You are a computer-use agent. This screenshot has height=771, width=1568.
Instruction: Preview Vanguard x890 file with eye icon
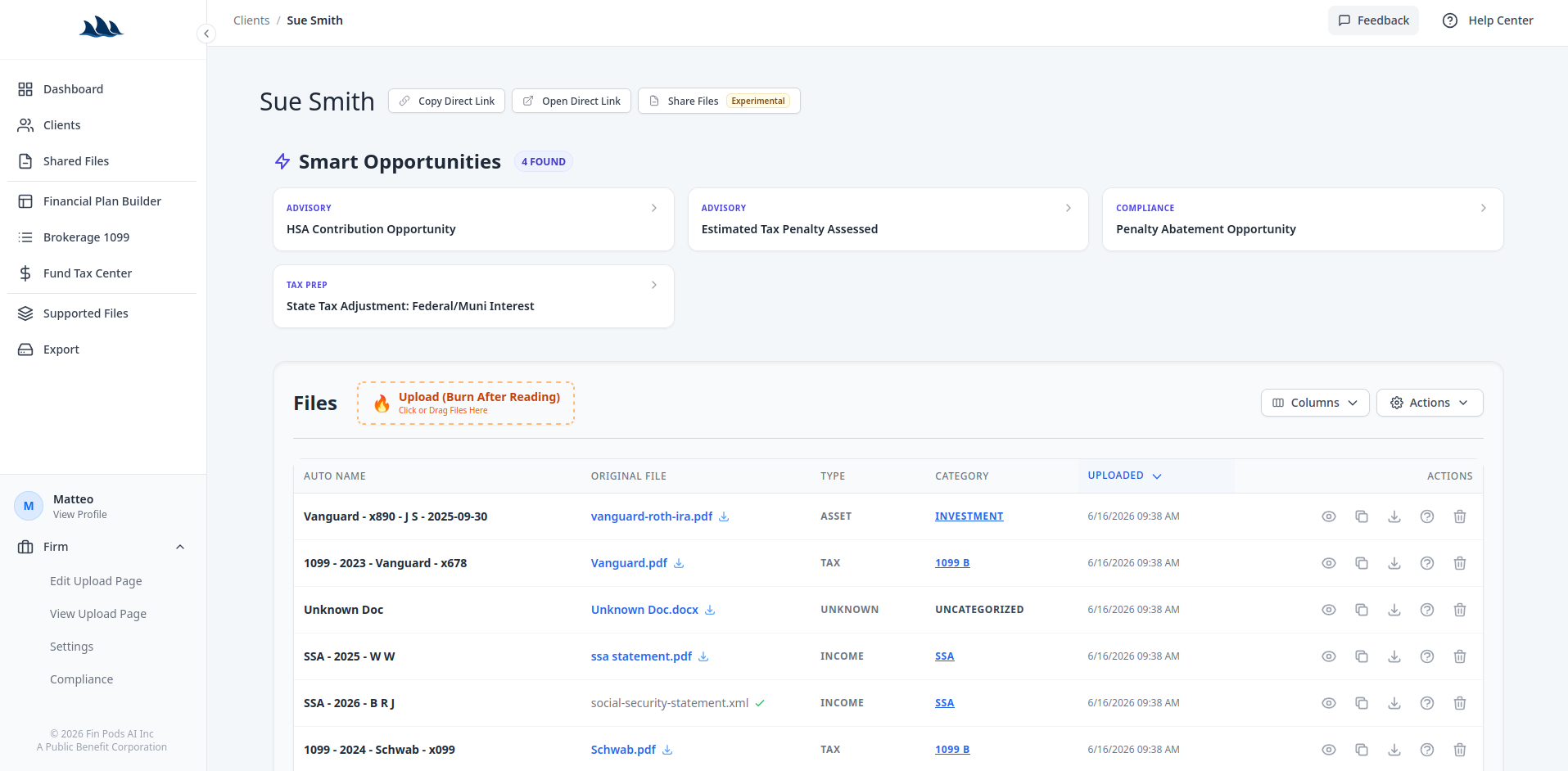1329,516
